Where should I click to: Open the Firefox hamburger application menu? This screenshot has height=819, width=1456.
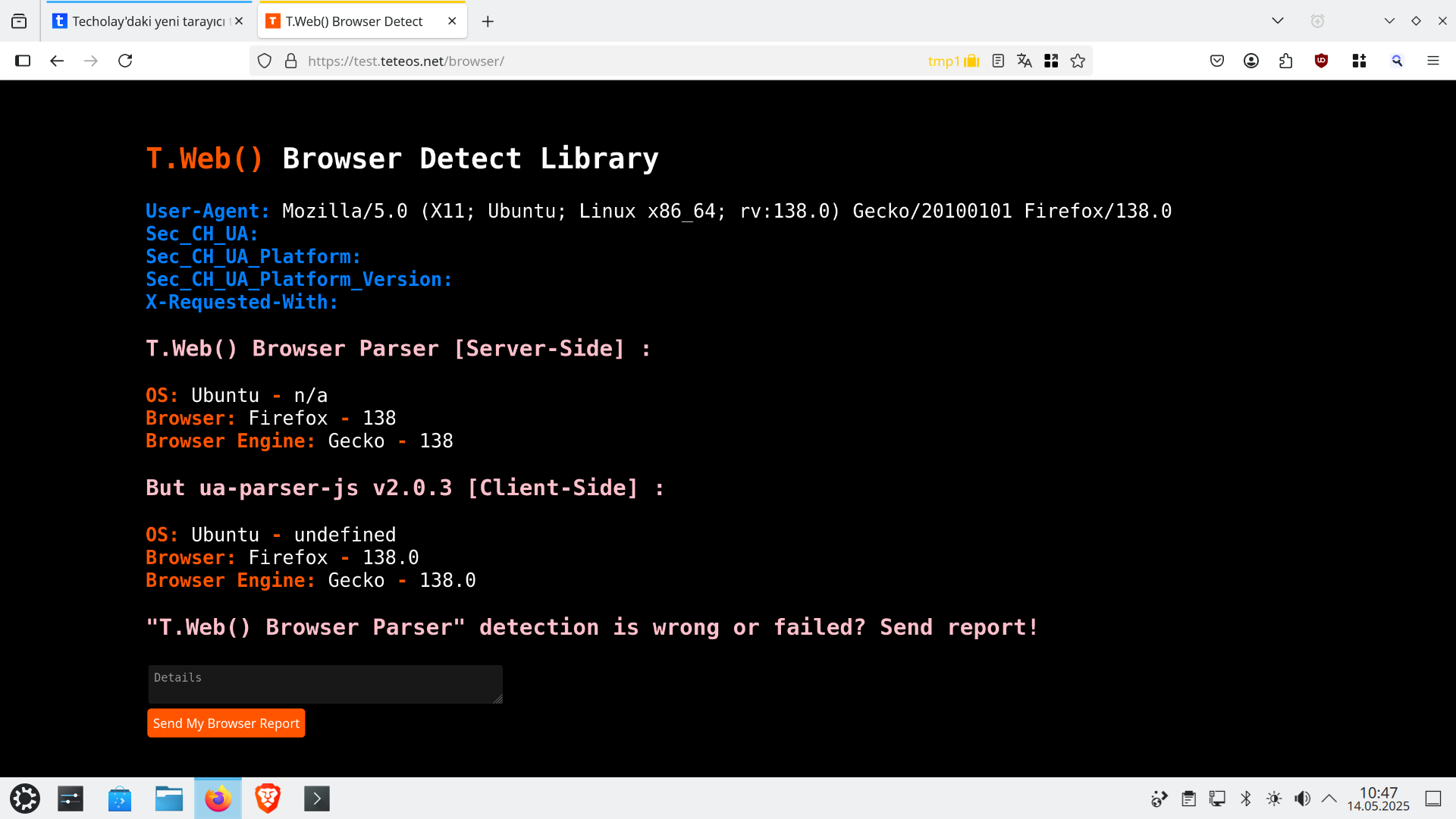pos(1433,61)
